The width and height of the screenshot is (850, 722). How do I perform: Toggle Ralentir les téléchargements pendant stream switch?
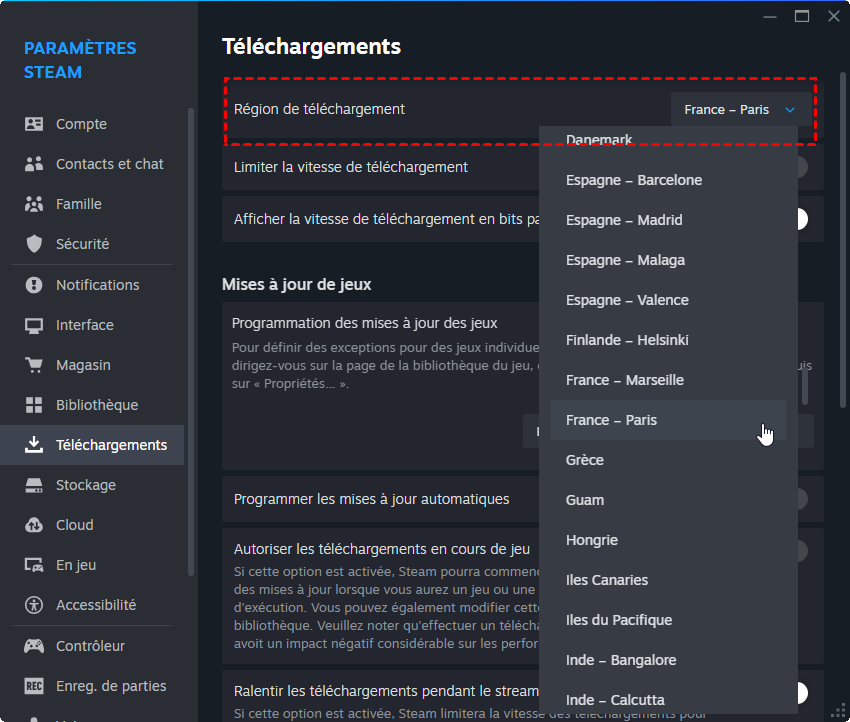tap(803, 693)
